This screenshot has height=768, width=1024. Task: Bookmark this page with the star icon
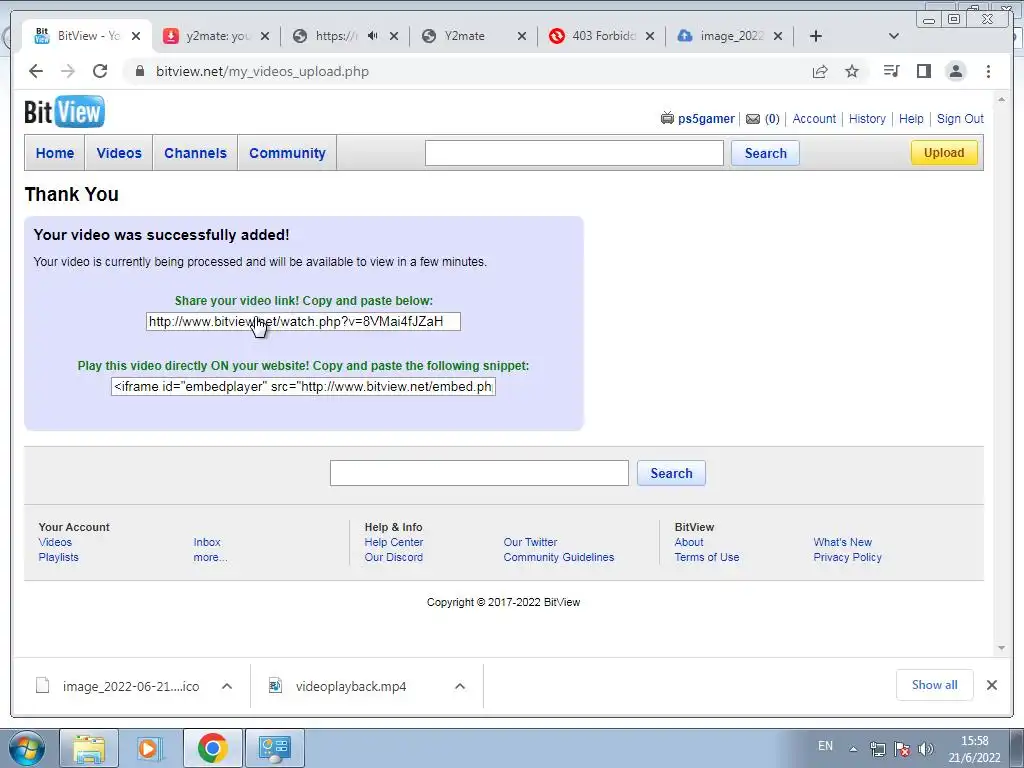tap(852, 71)
